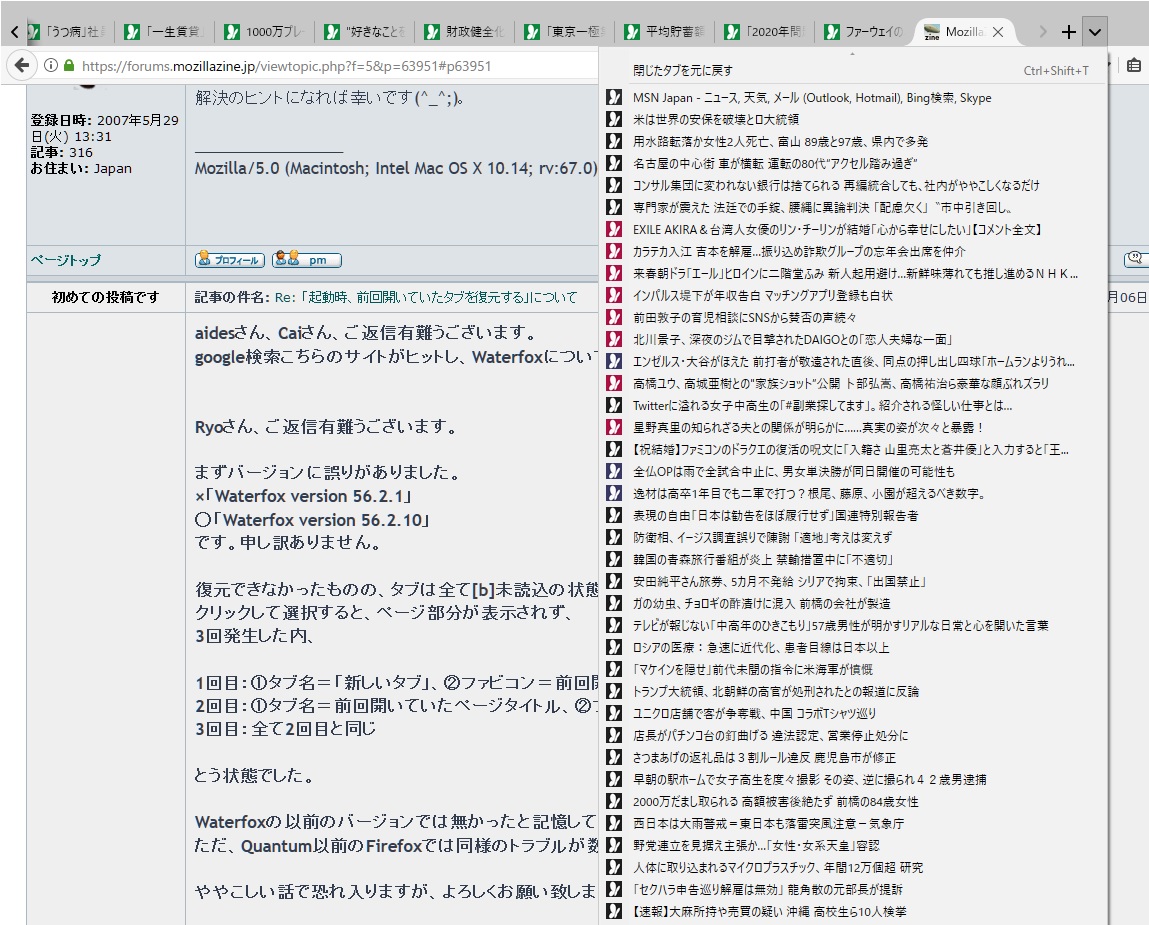This screenshot has height=925, width=1149.
Task: Click the browser Back arrow button
Action: pos(21,66)
